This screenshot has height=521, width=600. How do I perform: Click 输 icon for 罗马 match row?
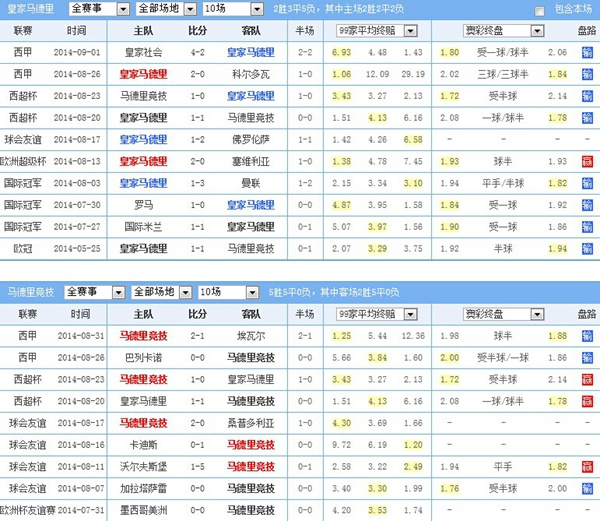587,205
